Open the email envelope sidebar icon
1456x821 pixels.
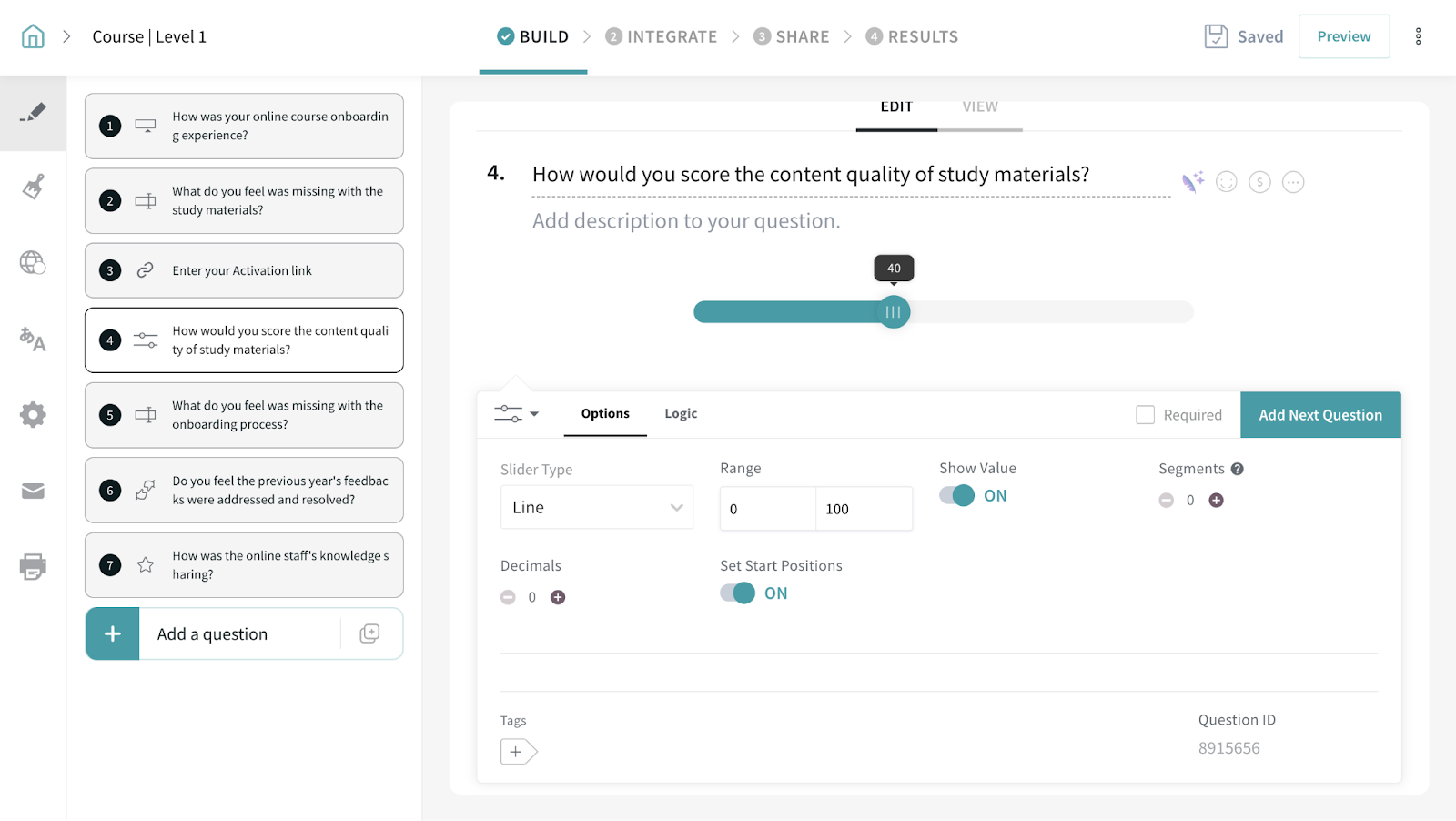pos(33,492)
